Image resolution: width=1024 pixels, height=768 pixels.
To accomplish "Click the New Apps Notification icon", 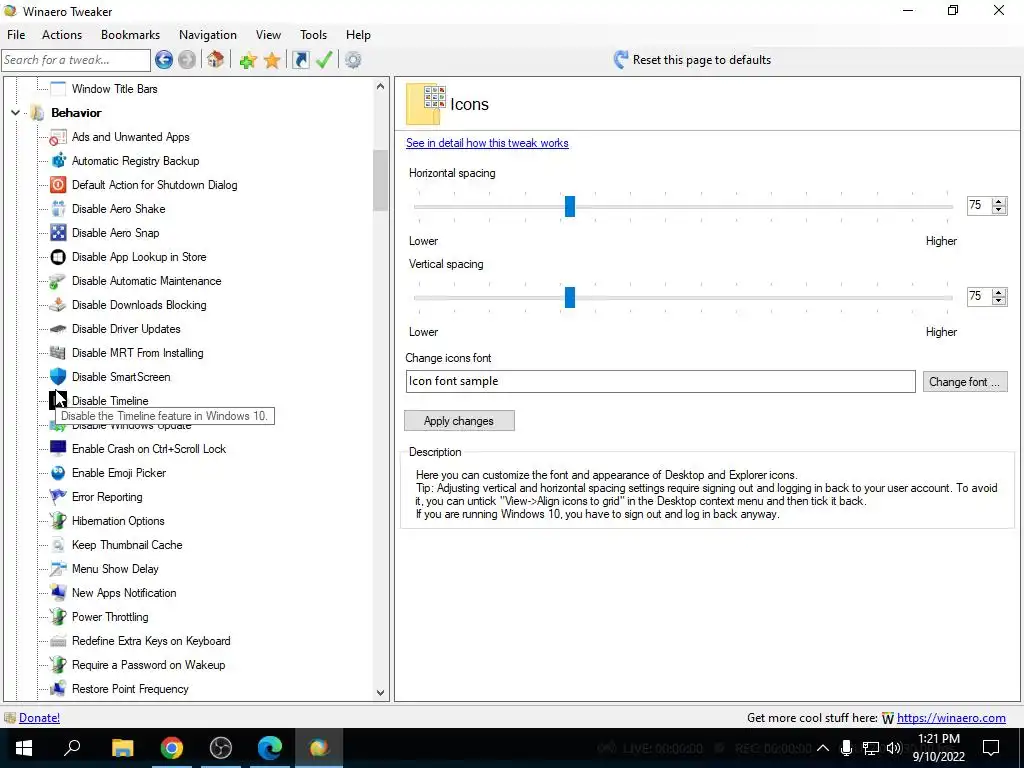I will (58, 593).
